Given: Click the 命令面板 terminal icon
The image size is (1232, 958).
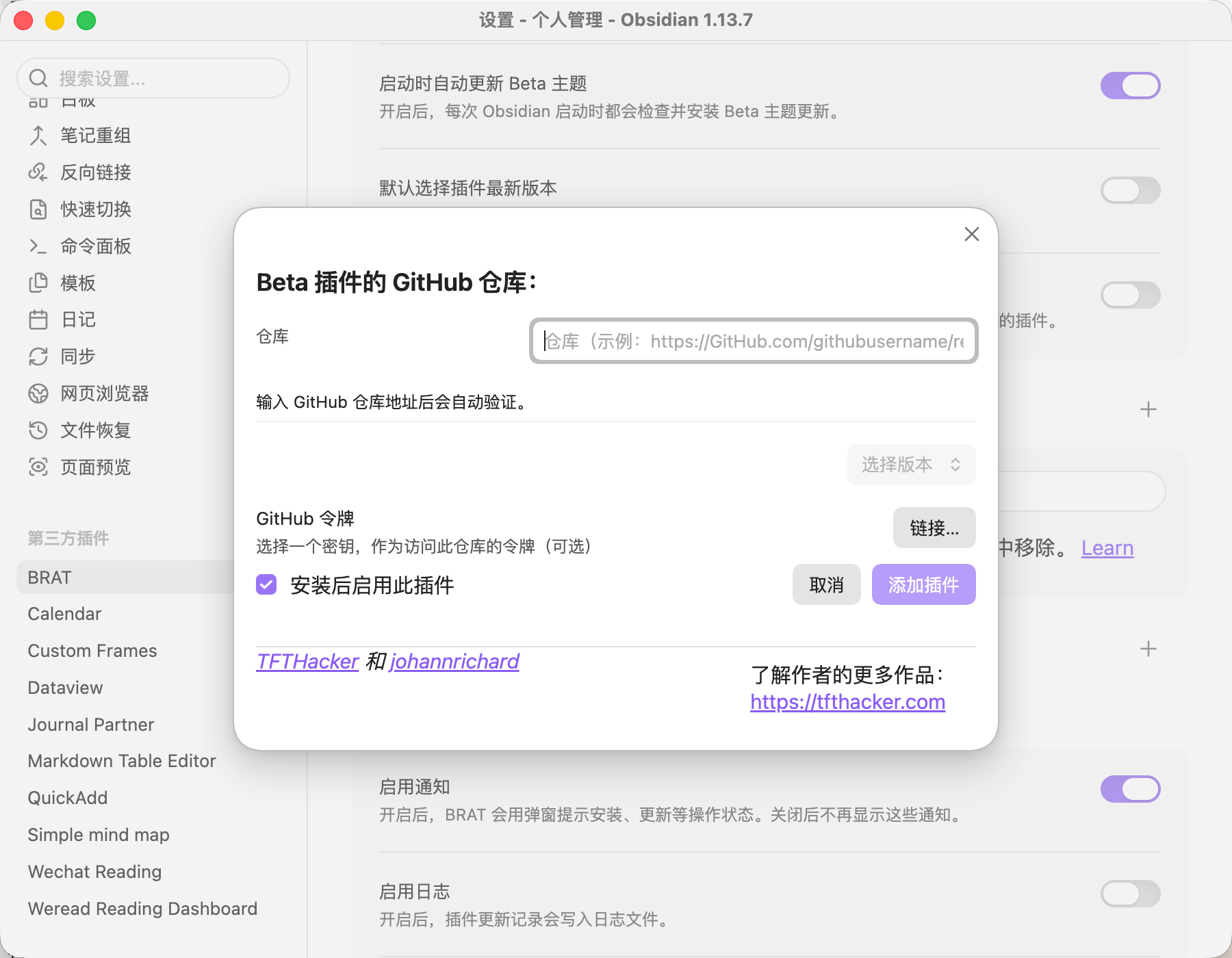Looking at the screenshot, I should [38, 246].
